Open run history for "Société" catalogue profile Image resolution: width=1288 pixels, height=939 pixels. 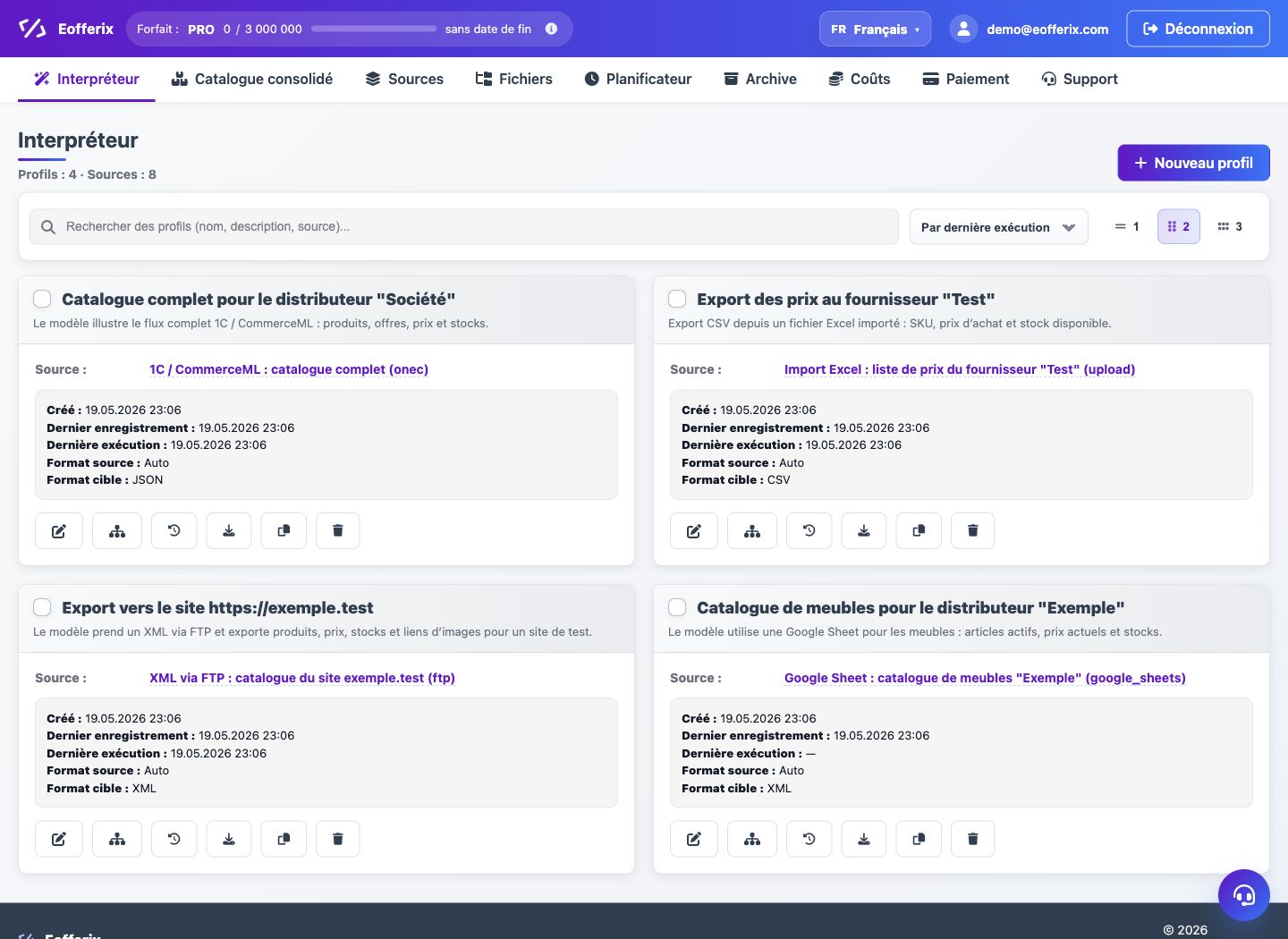(x=174, y=530)
